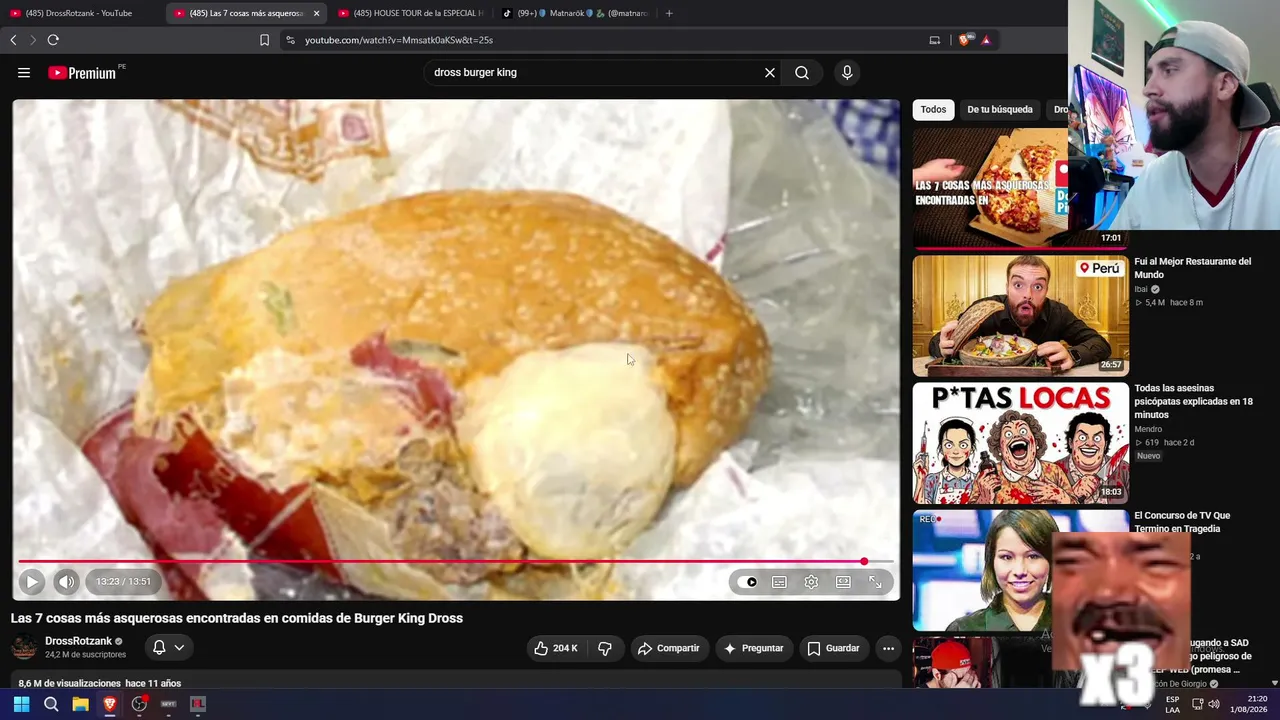Open DrossRotzank channel avatar
The width and height of the screenshot is (1280, 720).
[24, 647]
